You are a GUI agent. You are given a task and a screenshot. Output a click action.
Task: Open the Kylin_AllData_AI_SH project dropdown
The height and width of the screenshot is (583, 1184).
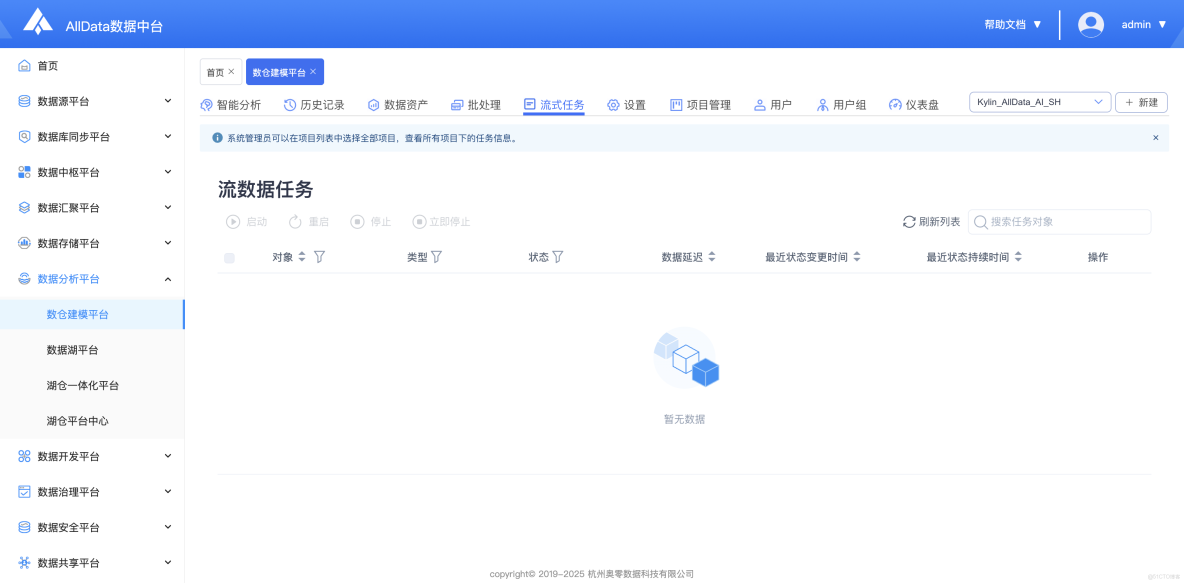1039,101
